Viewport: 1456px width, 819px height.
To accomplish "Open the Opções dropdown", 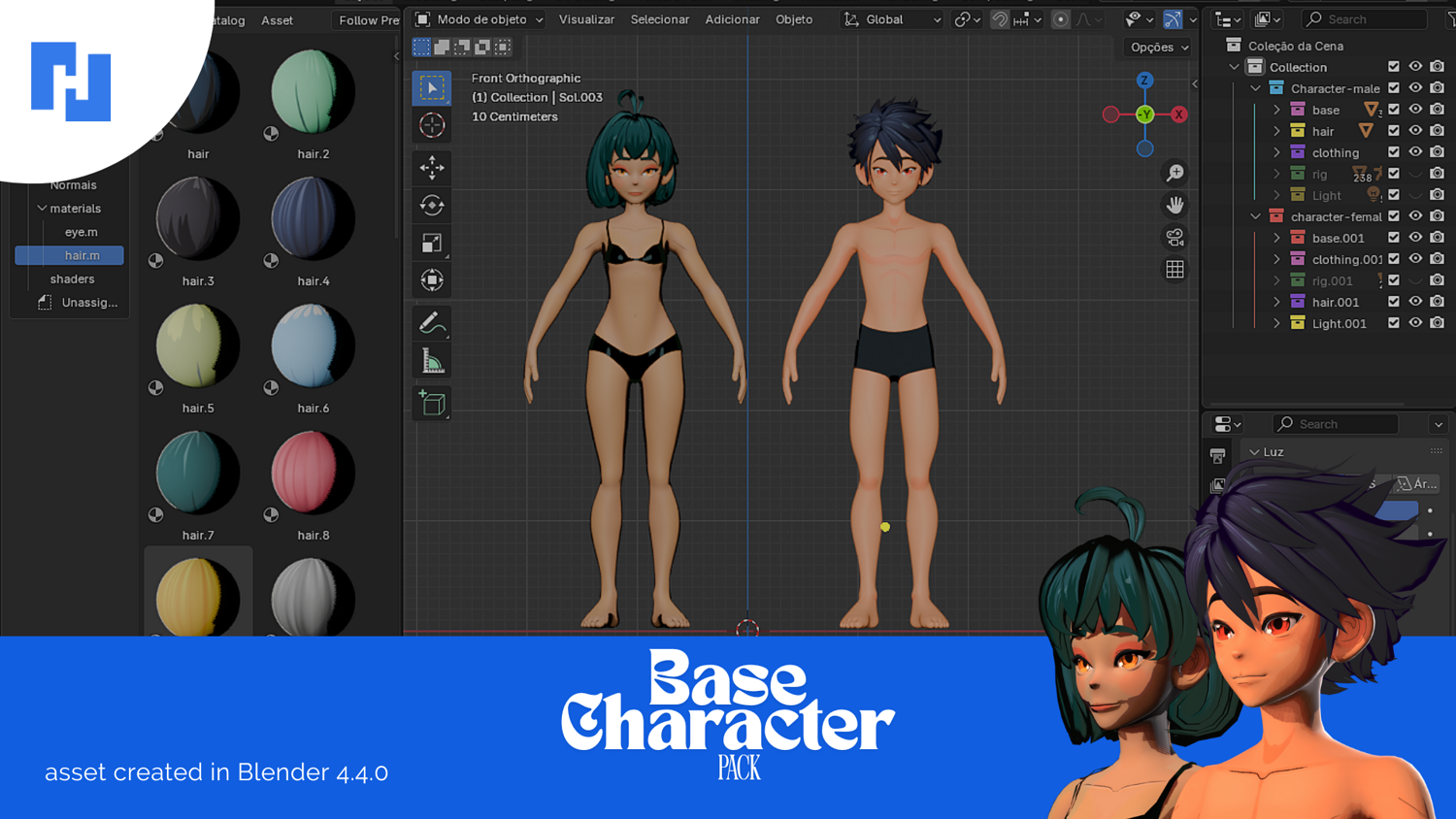I will tap(1159, 47).
